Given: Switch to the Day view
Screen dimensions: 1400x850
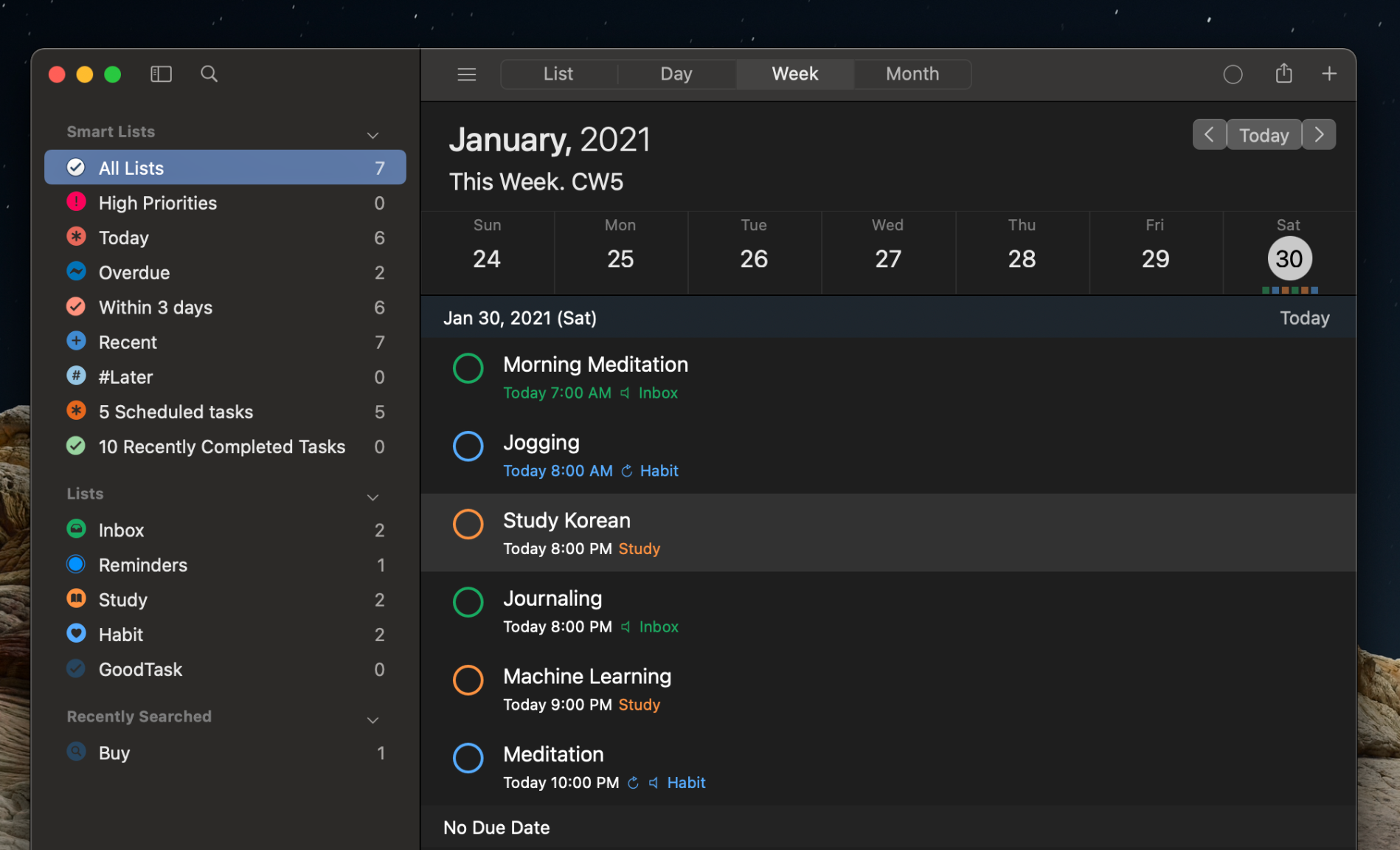Looking at the screenshot, I should 676,74.
